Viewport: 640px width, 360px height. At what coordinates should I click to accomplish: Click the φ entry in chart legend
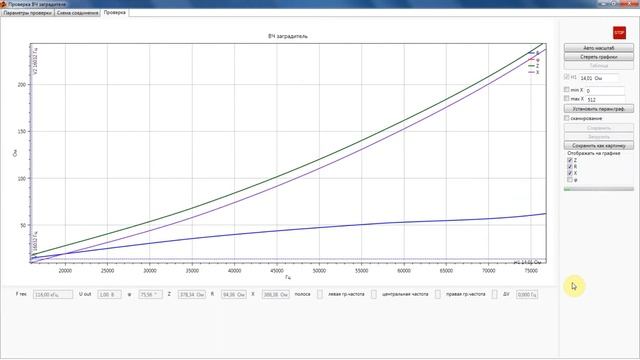coord(534,60)
